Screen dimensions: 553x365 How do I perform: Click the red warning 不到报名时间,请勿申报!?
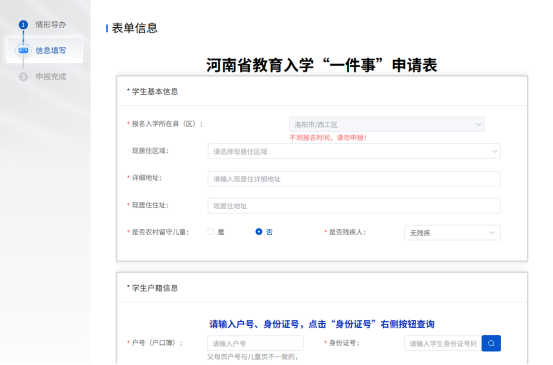pos(328,138)
